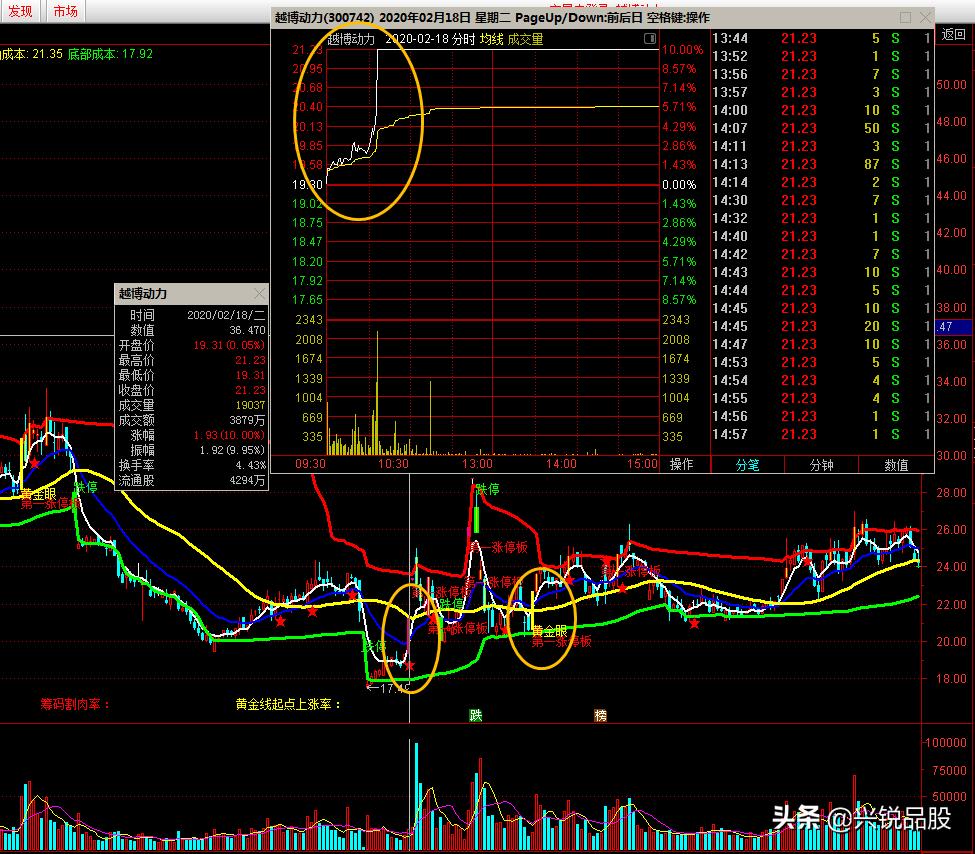The image size is (975, 854).
Task: Switch to the 市场 tab
Action: pyautogui.click(x=65, y=11)
